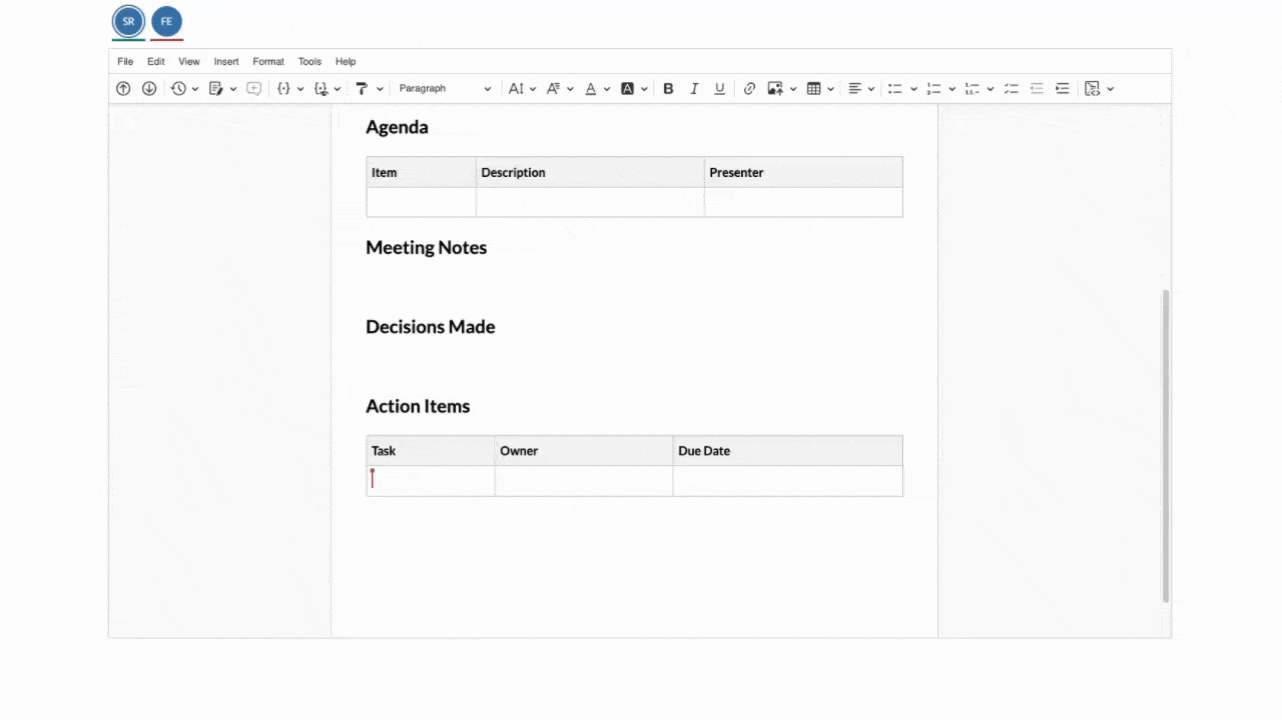The width and height of the screenshot is (1282, 720).
Task: Click the upward arrow circle icon
Action: coord(123,89)
